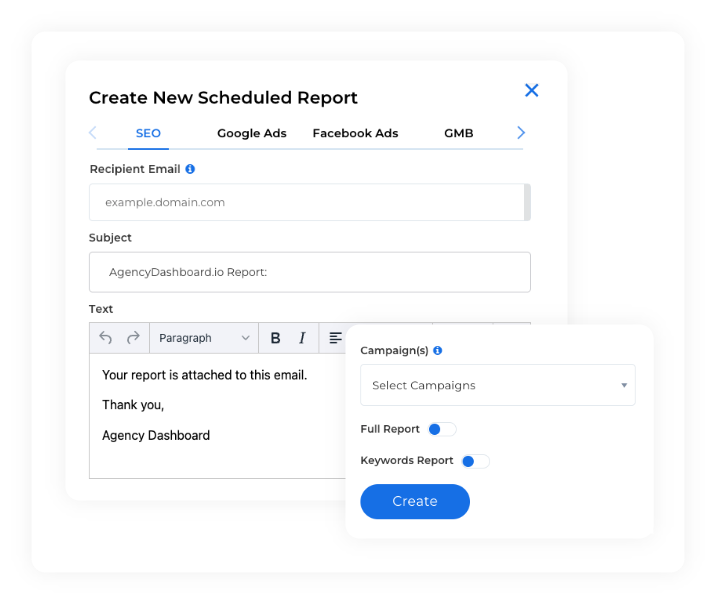
Task: Click the redo arrow in text editor
Action: [x=133, y=338]
